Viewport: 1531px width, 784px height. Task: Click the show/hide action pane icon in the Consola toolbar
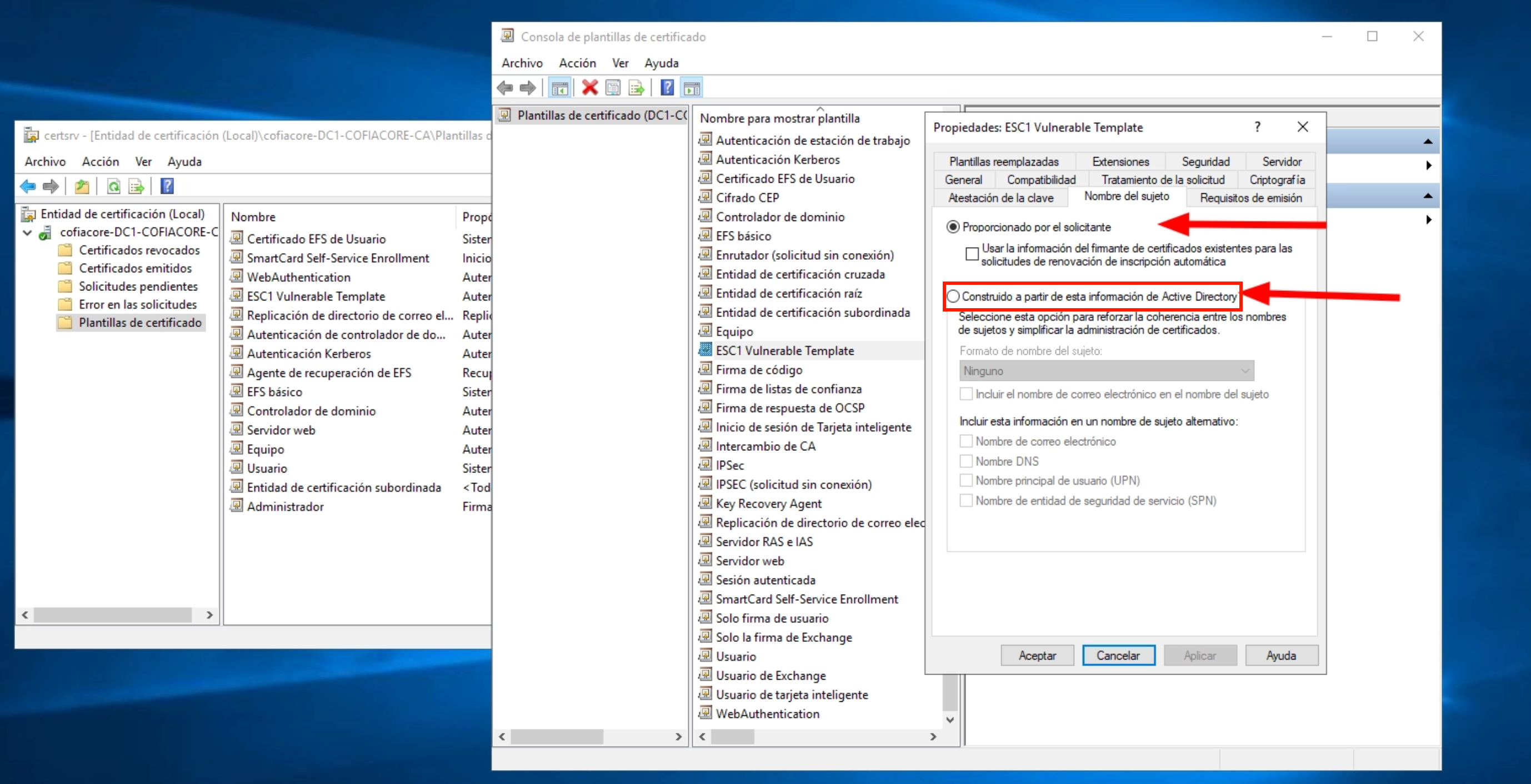692,88
